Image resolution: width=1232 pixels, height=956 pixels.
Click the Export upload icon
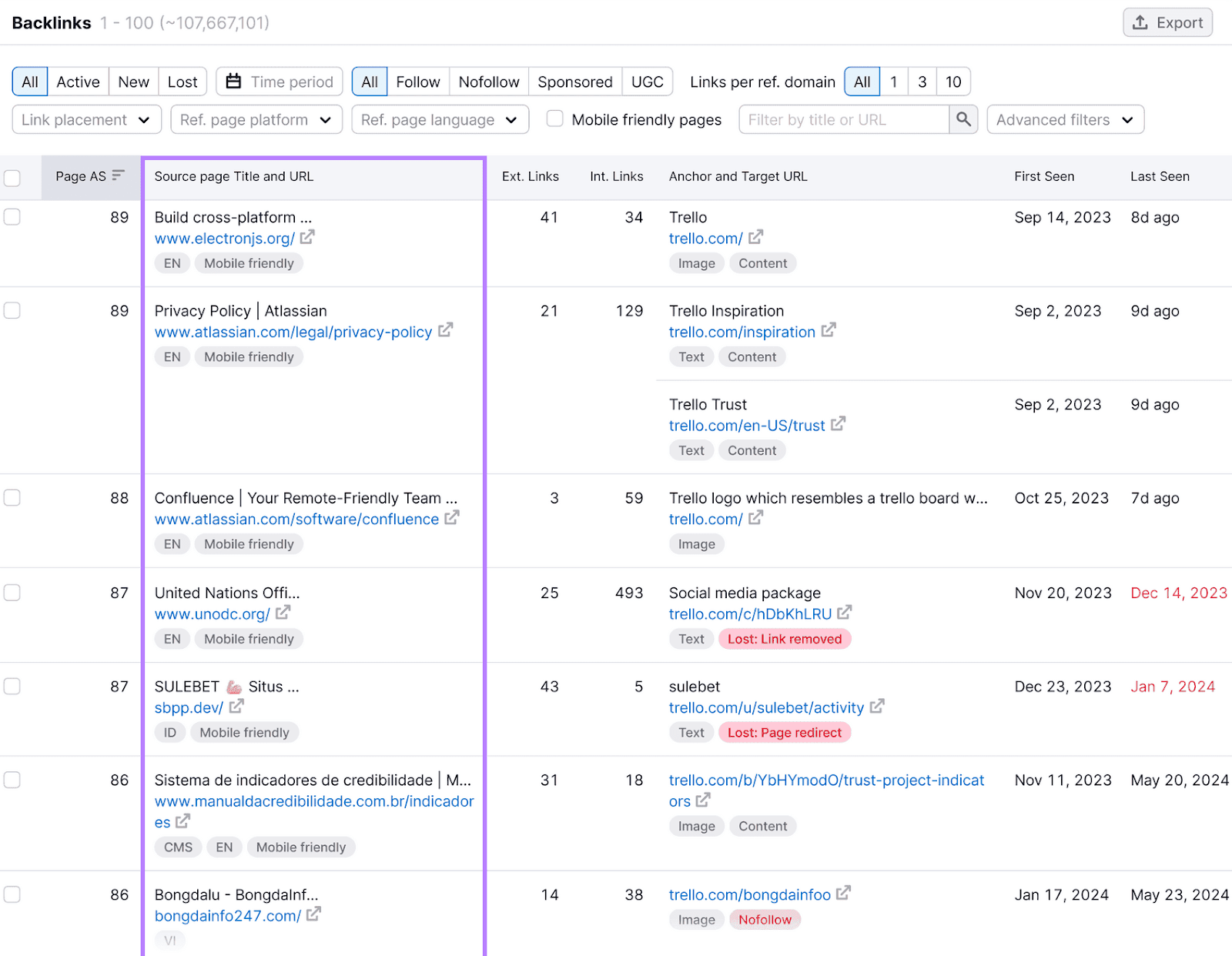pos(1140,22)
